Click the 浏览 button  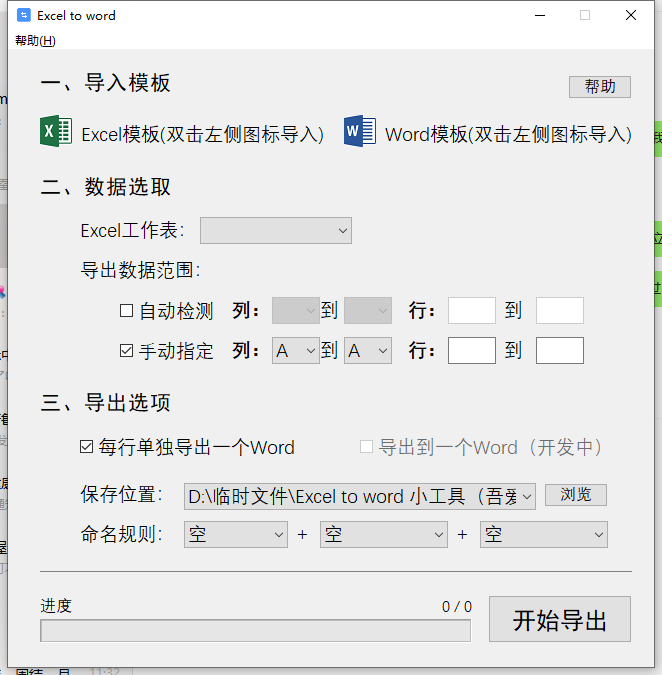(x=576, y=495)
